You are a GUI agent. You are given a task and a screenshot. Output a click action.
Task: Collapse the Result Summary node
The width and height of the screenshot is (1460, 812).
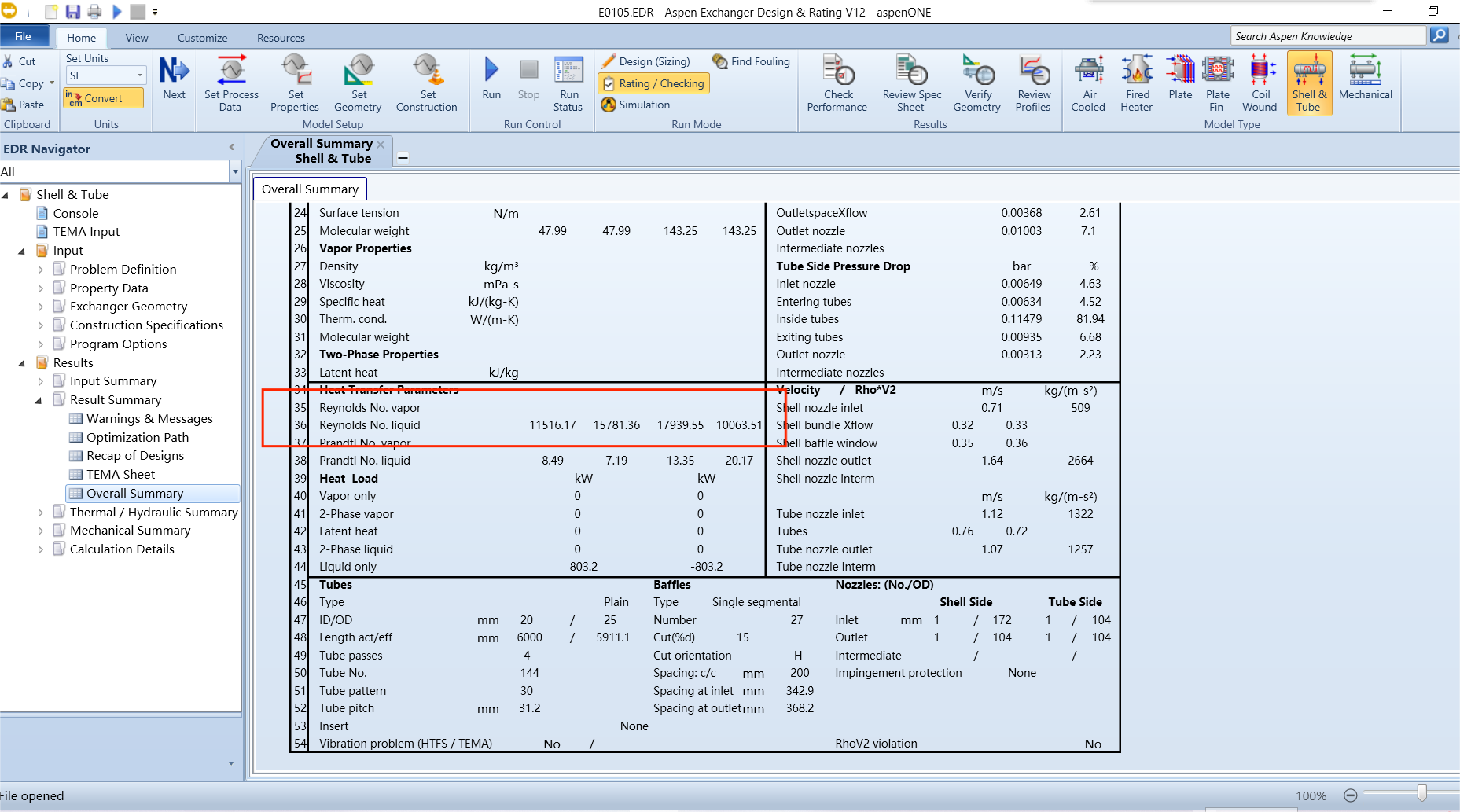[x=39, y=400]
